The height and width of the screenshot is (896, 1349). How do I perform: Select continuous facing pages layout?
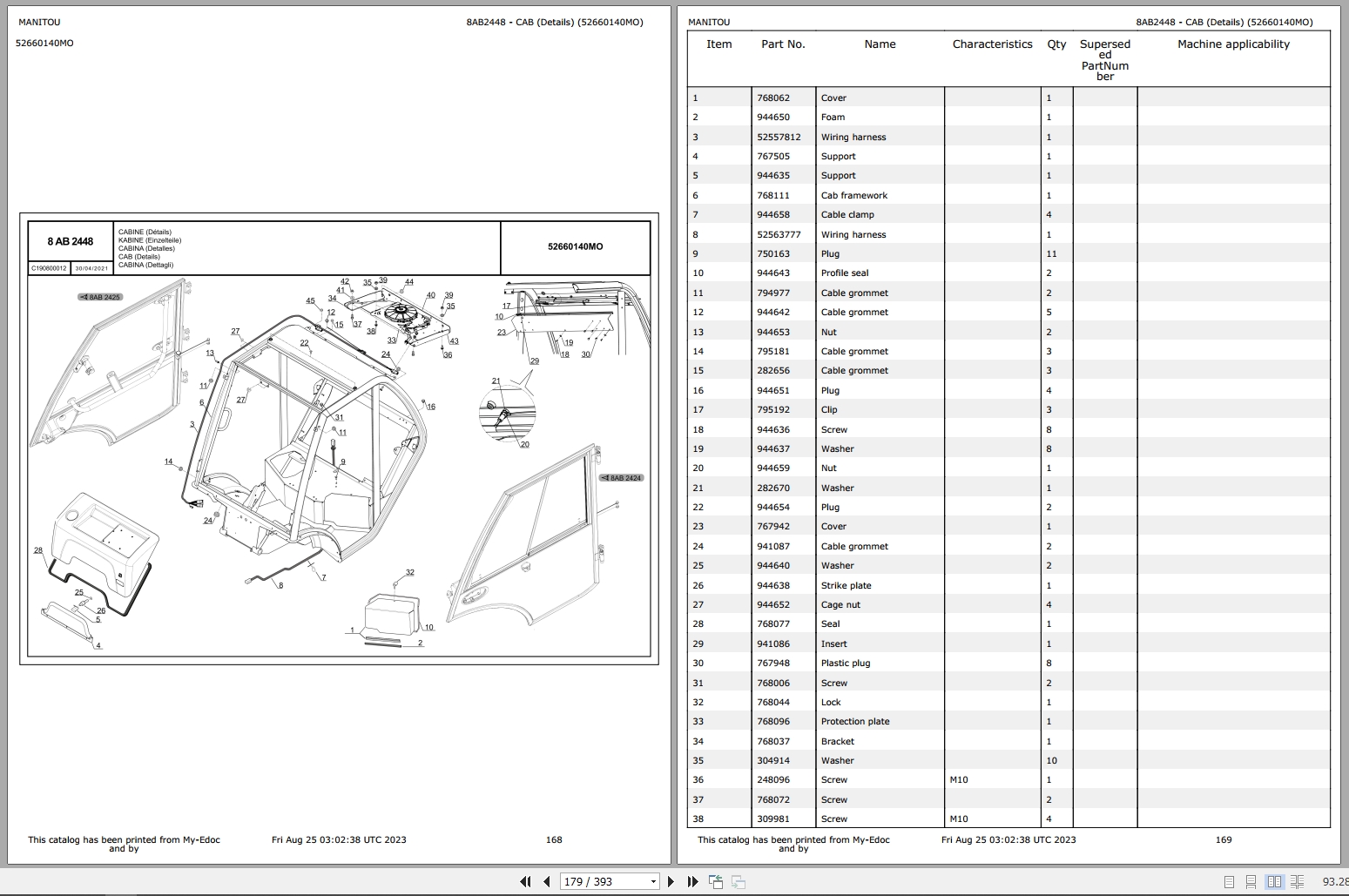[x=1297, y=881]
